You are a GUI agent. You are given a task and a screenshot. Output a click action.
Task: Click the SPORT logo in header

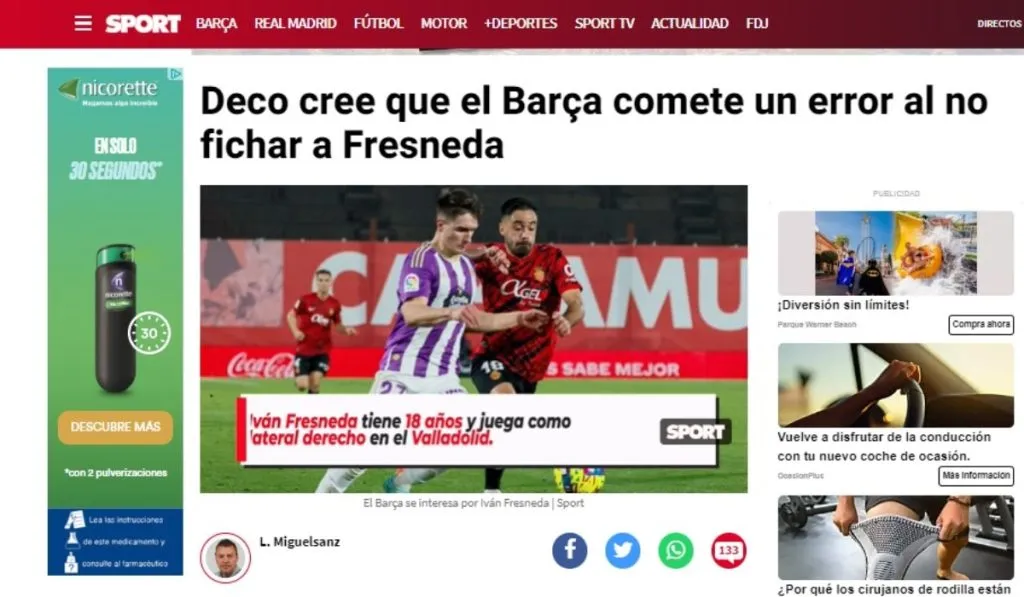pos(143,24)
